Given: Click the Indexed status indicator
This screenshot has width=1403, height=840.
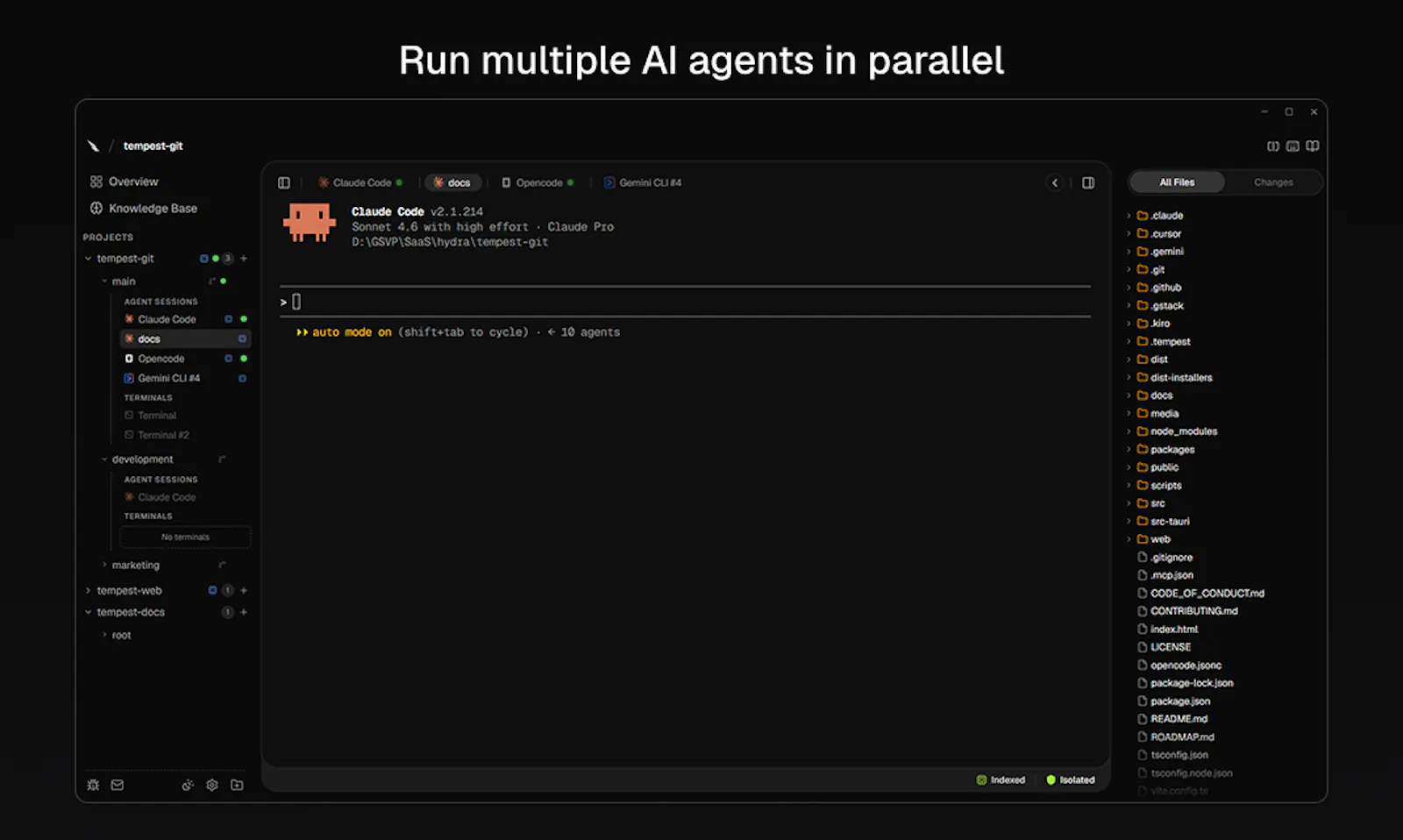Looking at the screenshot, I should (1001, 780).
